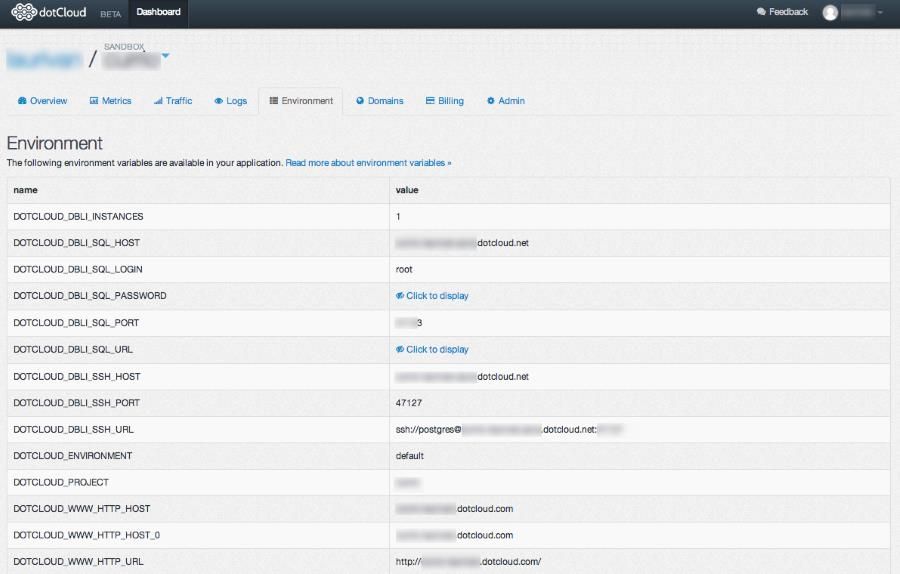Select DOTCLOUD_ENVIRONMENT name cell
This screenshot has height=574, width=900.
[x=198, y=456]
